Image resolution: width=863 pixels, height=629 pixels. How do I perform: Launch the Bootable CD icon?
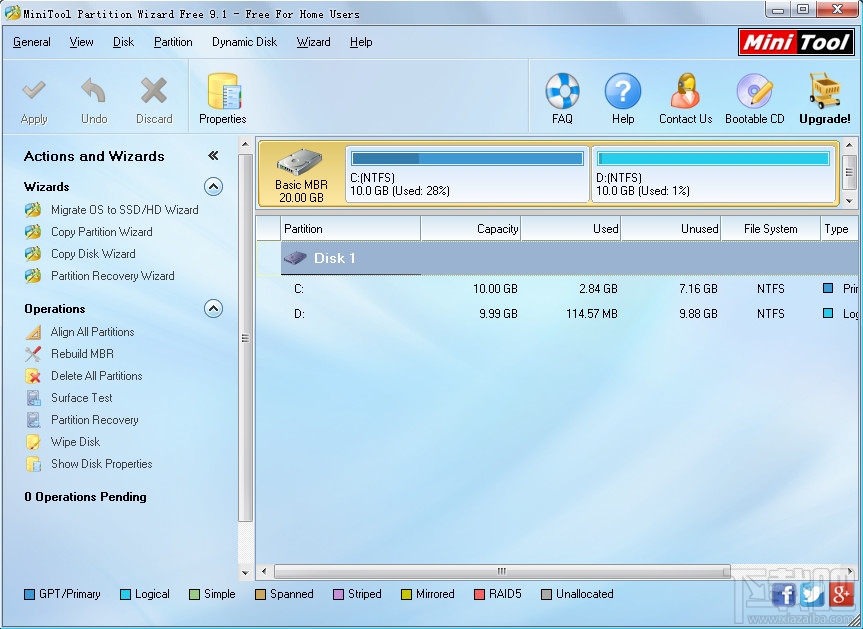coord(755,91)
